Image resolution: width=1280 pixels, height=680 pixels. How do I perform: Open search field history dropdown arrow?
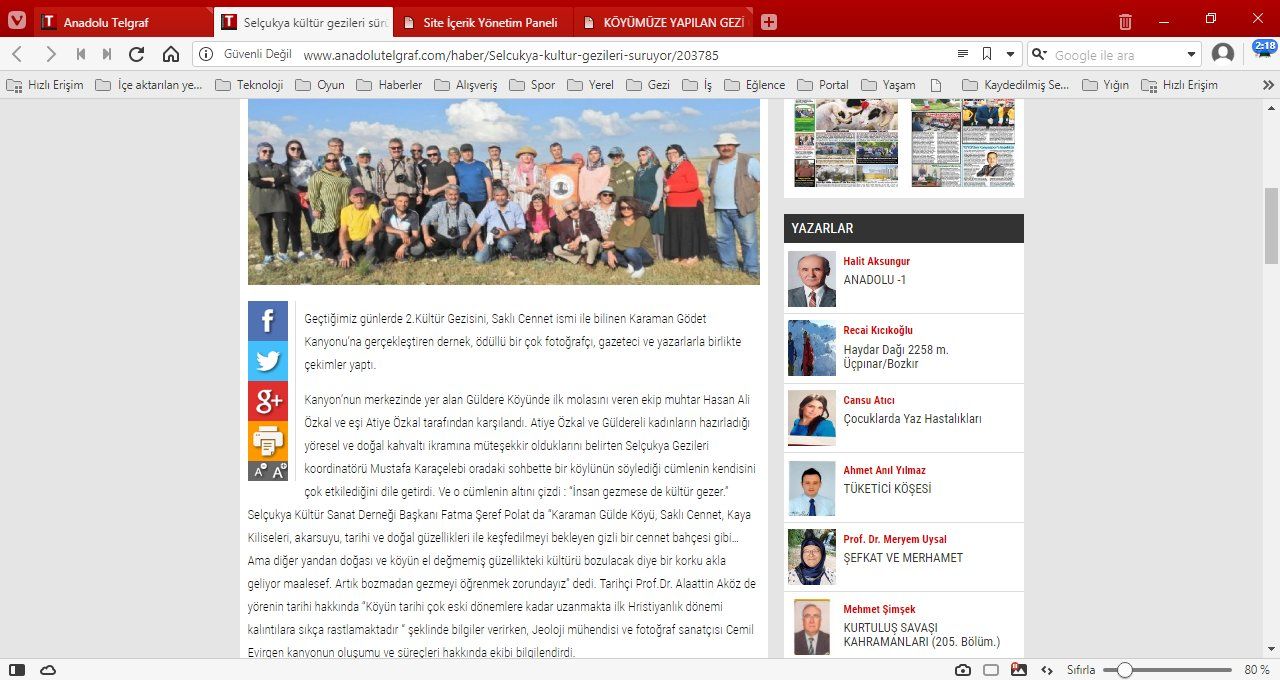[1191, 55]
